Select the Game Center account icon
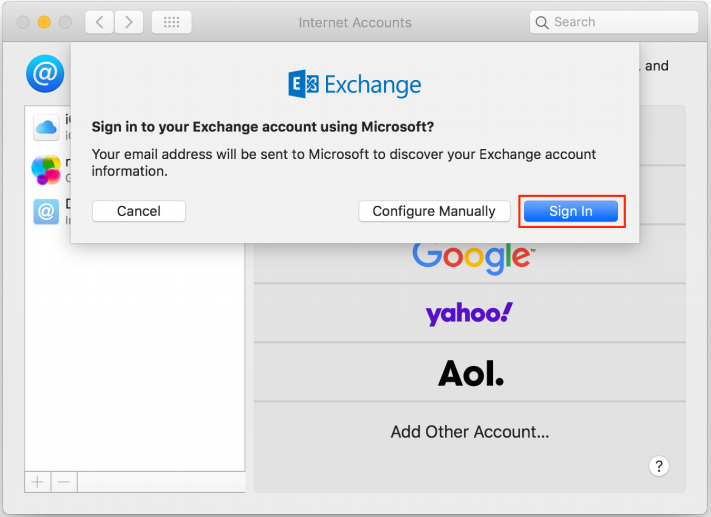The image size is (711, 517). (x=46, y=170)
